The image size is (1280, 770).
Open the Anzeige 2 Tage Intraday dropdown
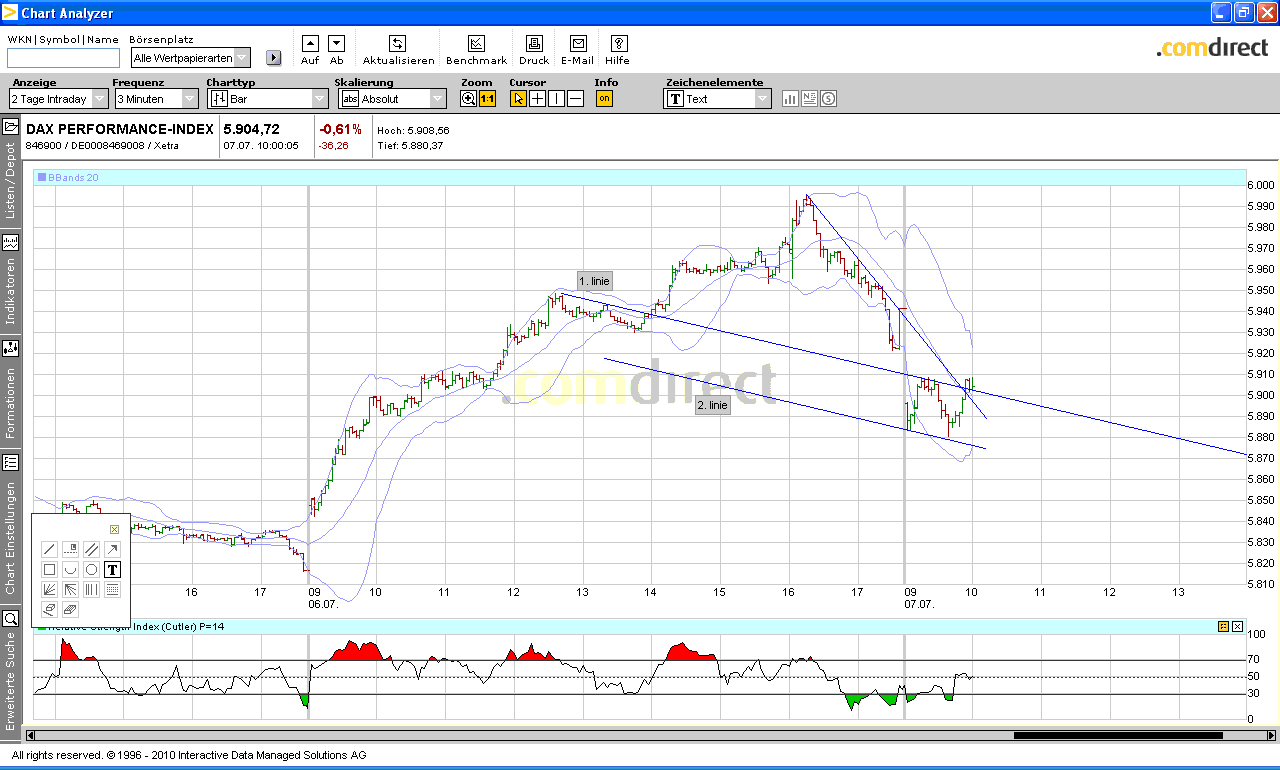point(58,98)
